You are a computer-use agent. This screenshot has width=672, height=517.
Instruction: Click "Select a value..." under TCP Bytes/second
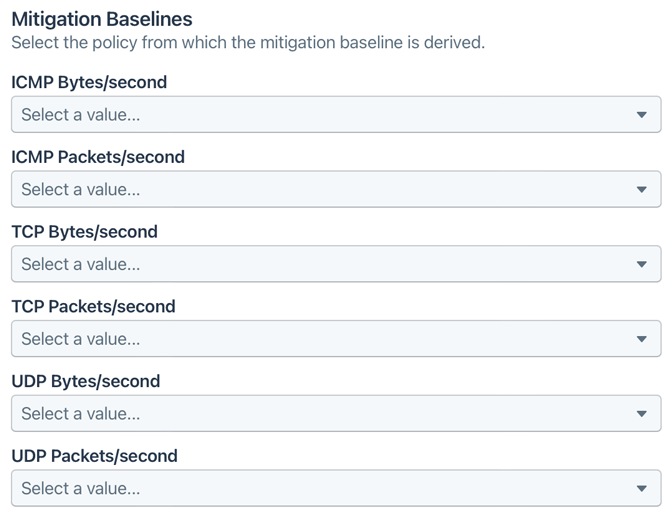pyautogui.click(x=81, y=264)
